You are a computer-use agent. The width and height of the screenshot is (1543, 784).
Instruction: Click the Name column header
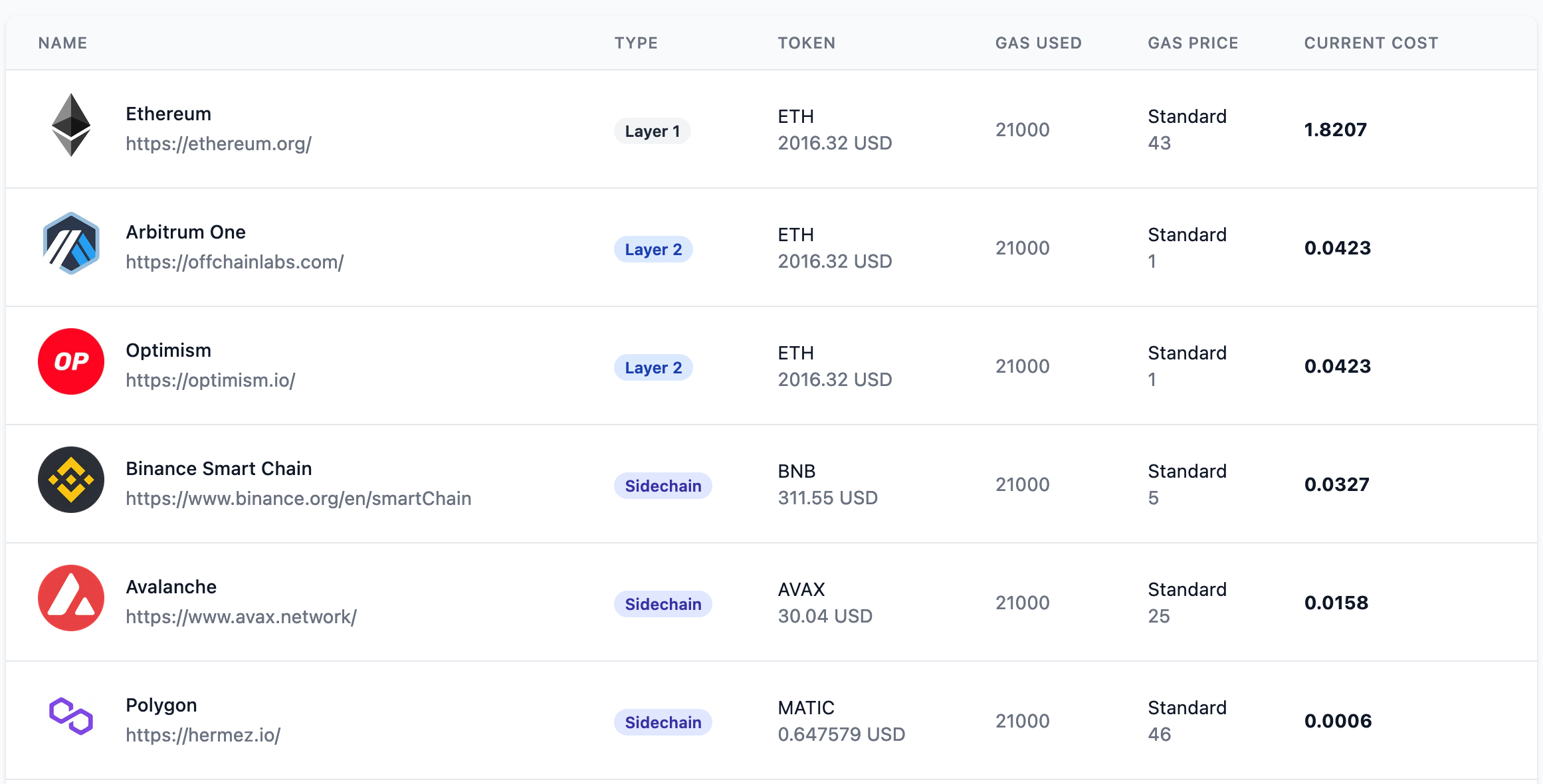62,43
